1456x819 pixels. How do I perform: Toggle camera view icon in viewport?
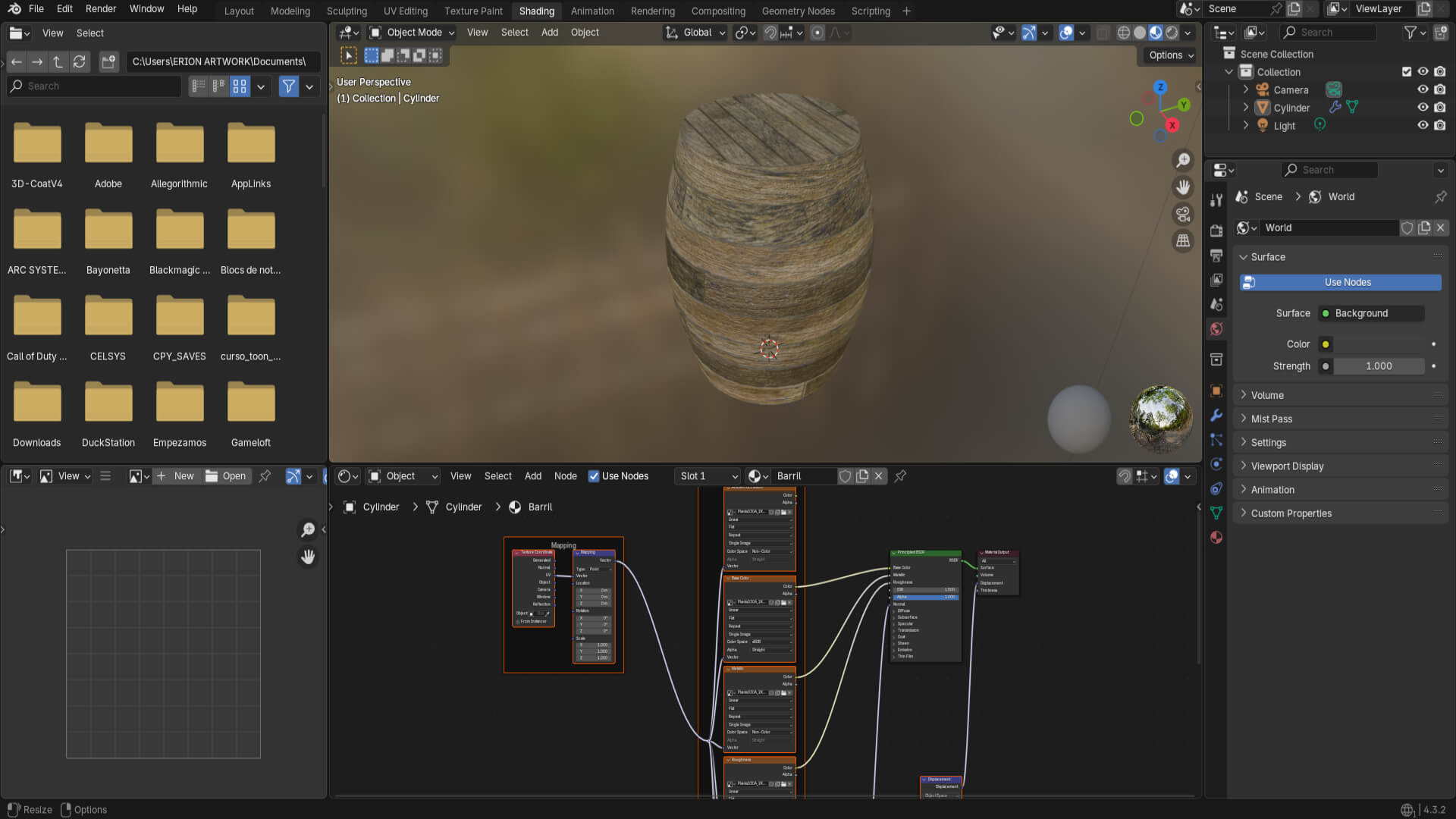1182,215
